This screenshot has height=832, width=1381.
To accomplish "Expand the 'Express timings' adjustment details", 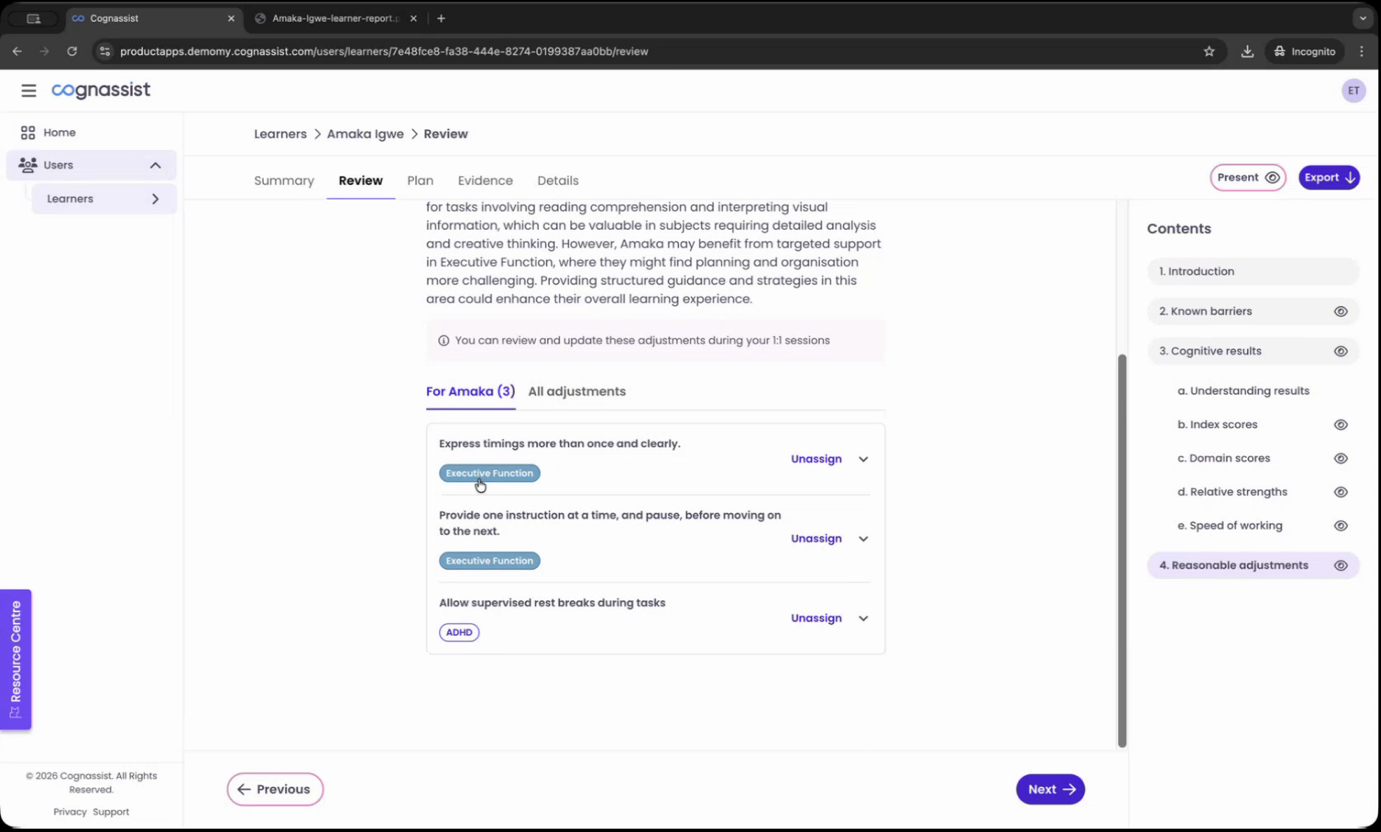I will pyautogui.click(x=863, y=459).
